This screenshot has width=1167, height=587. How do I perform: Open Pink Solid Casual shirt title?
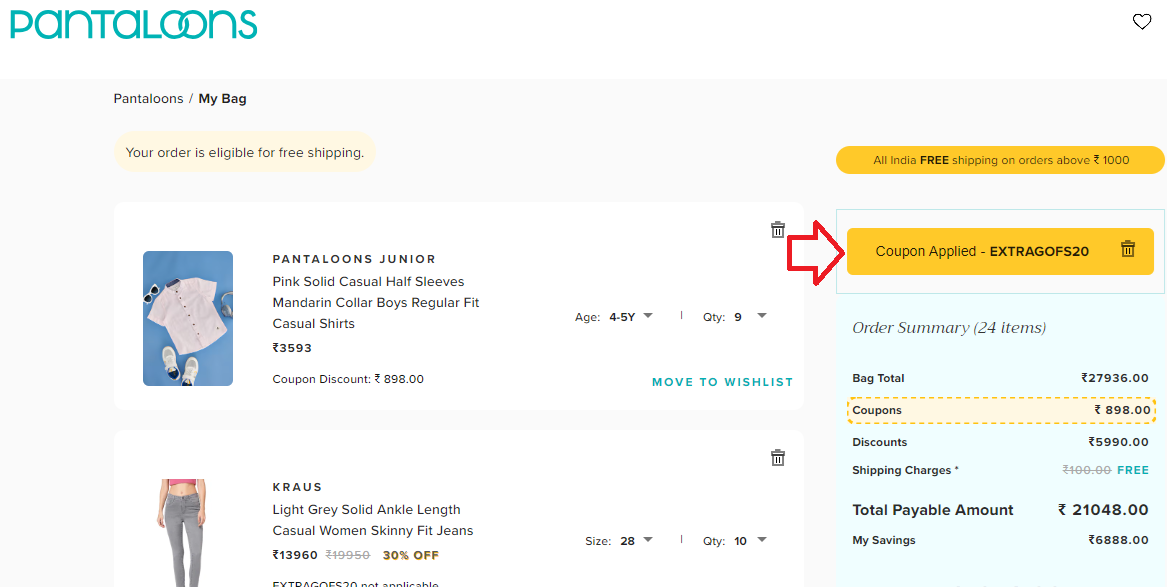coord(376,302)
